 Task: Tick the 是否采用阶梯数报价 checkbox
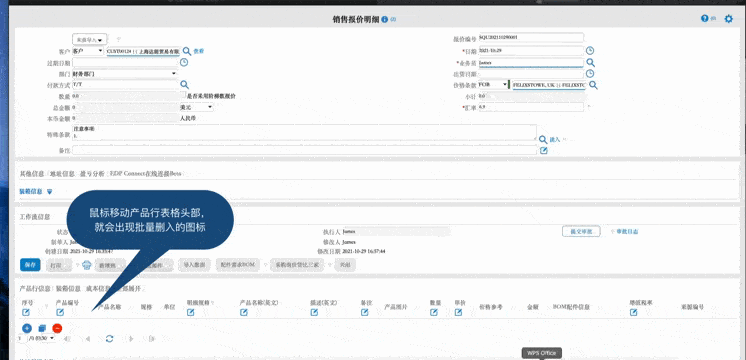[x=183, y=96]
